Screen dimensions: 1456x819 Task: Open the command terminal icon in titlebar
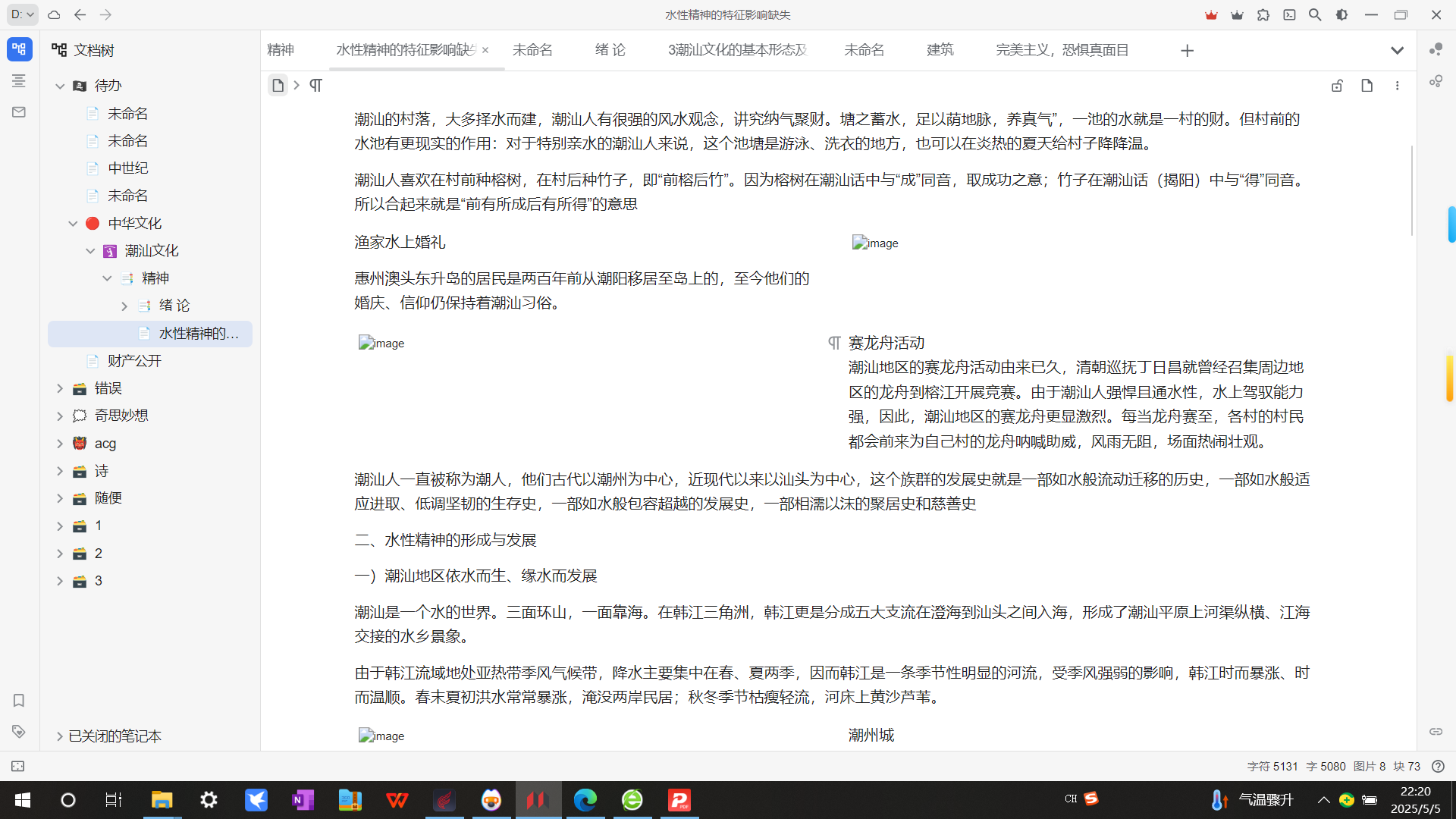click(x=1289, y=14)
